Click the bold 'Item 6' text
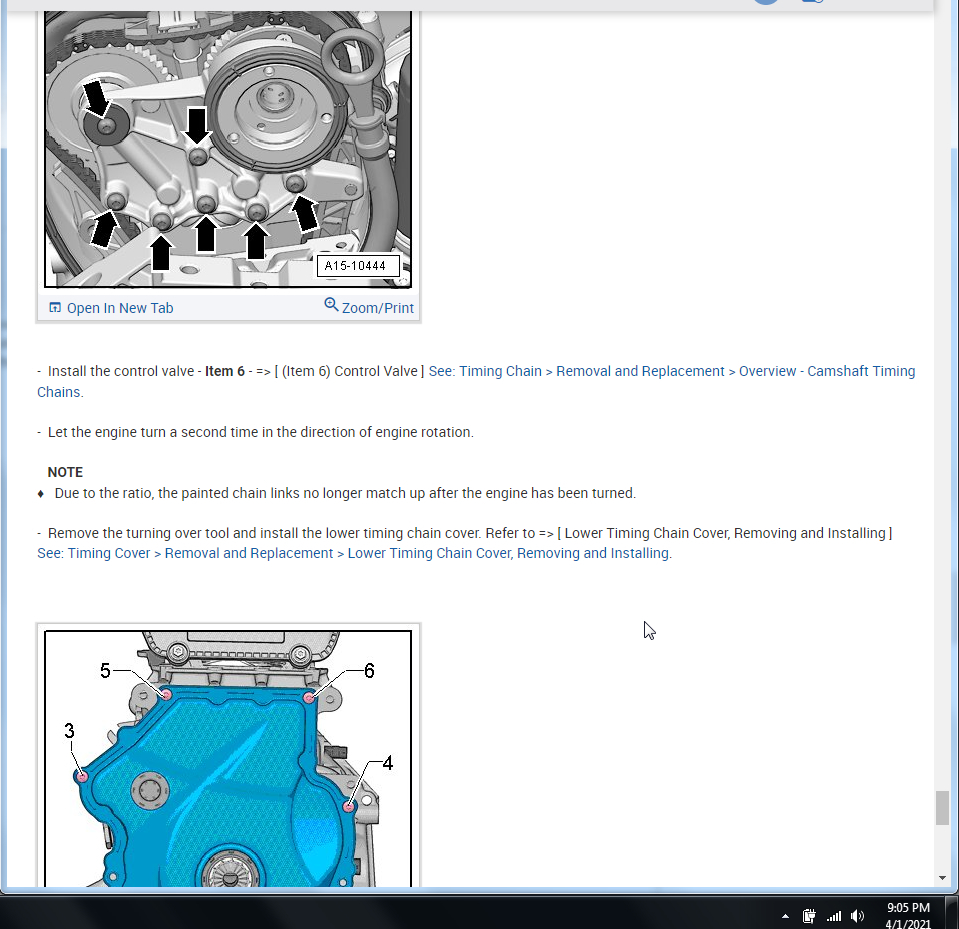This screenshot has height=929, width=959. [224, 371]
